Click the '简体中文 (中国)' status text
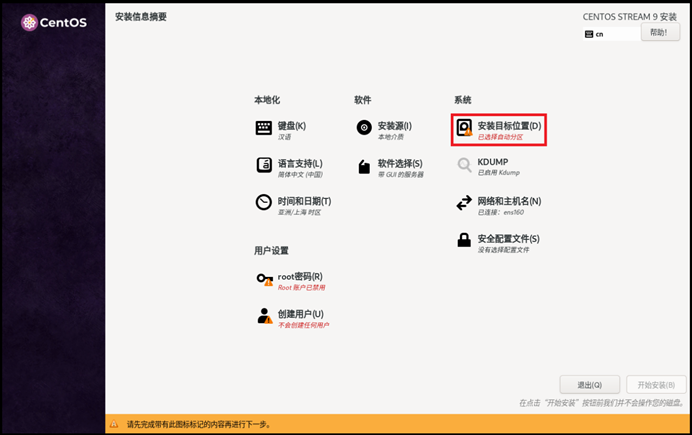Screen dimensions: 692x435 click(300, 175)
